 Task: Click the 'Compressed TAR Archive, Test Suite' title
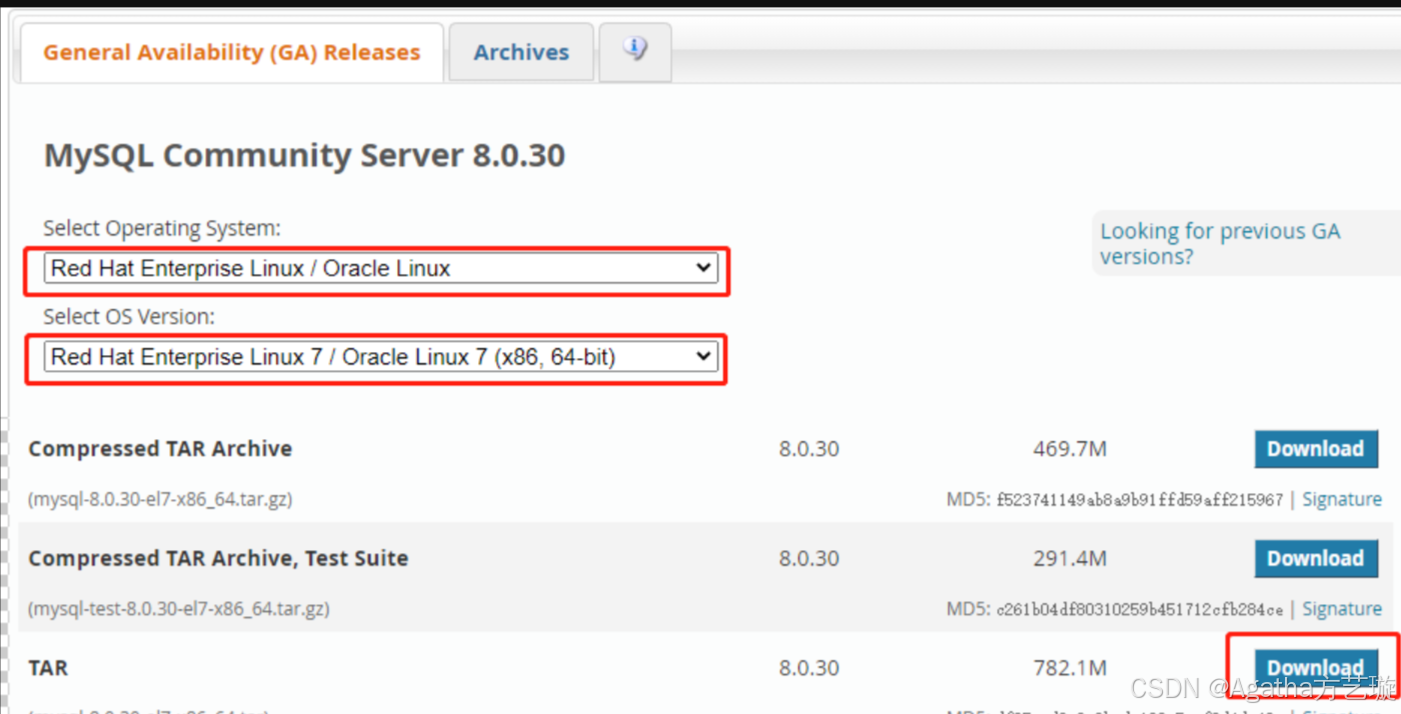[x=218, y=558]
